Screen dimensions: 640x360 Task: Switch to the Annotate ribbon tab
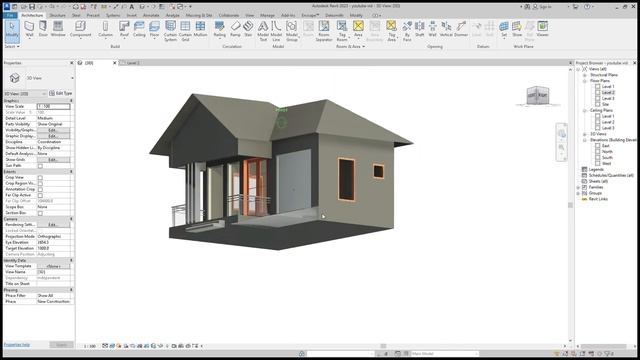click(x=151, y=16)
